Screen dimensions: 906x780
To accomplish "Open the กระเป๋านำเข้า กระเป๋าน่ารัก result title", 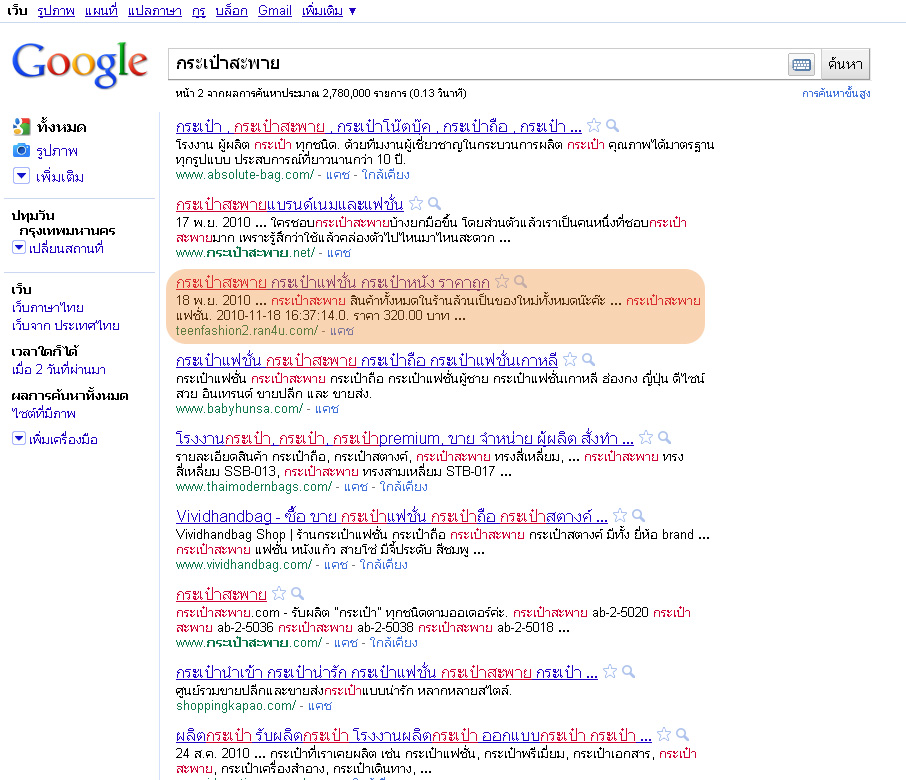I will [387, 673].
